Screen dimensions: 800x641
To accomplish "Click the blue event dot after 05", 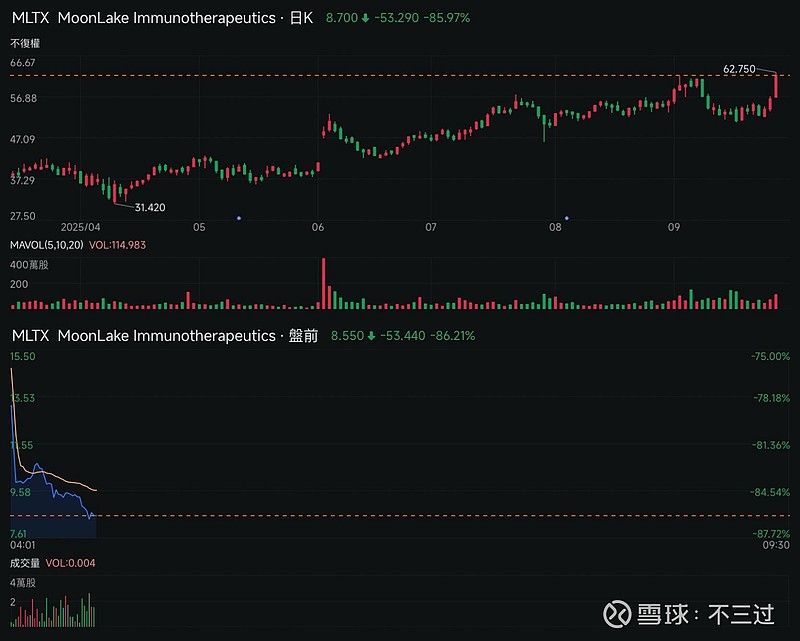I will click(239, 218).
